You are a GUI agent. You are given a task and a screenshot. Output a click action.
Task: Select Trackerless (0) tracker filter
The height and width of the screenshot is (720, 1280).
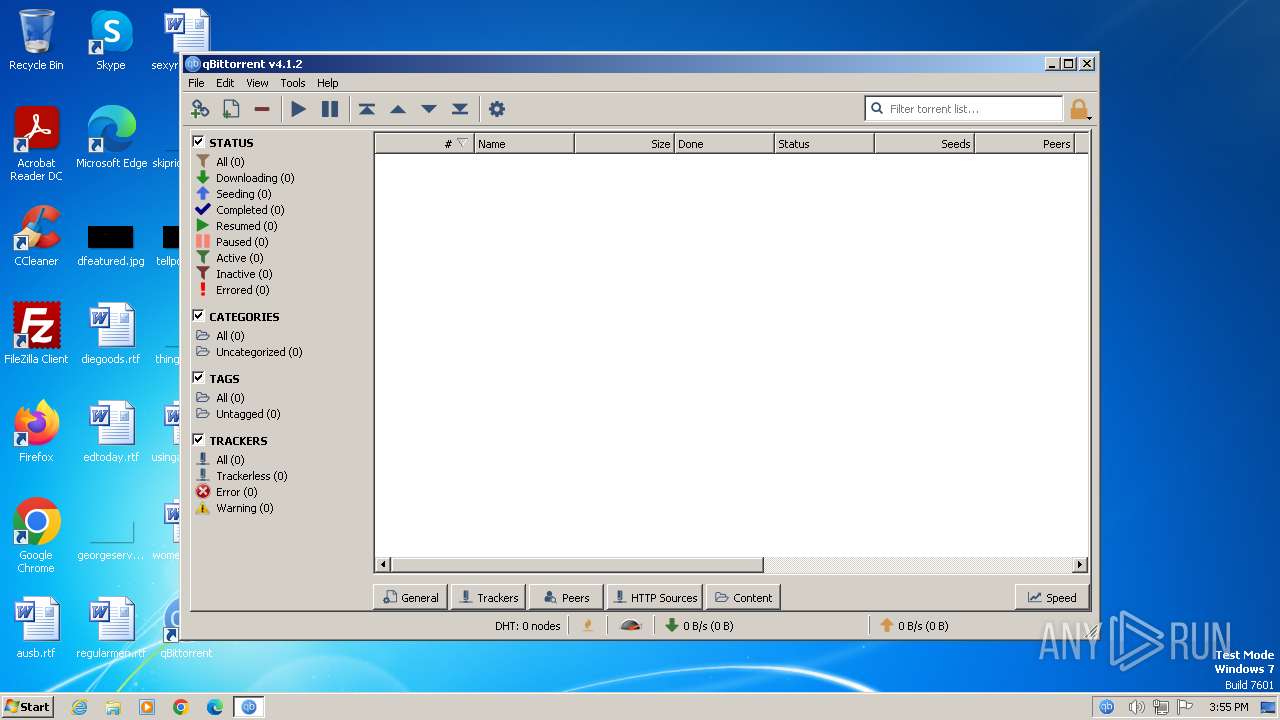click(251, 476)
